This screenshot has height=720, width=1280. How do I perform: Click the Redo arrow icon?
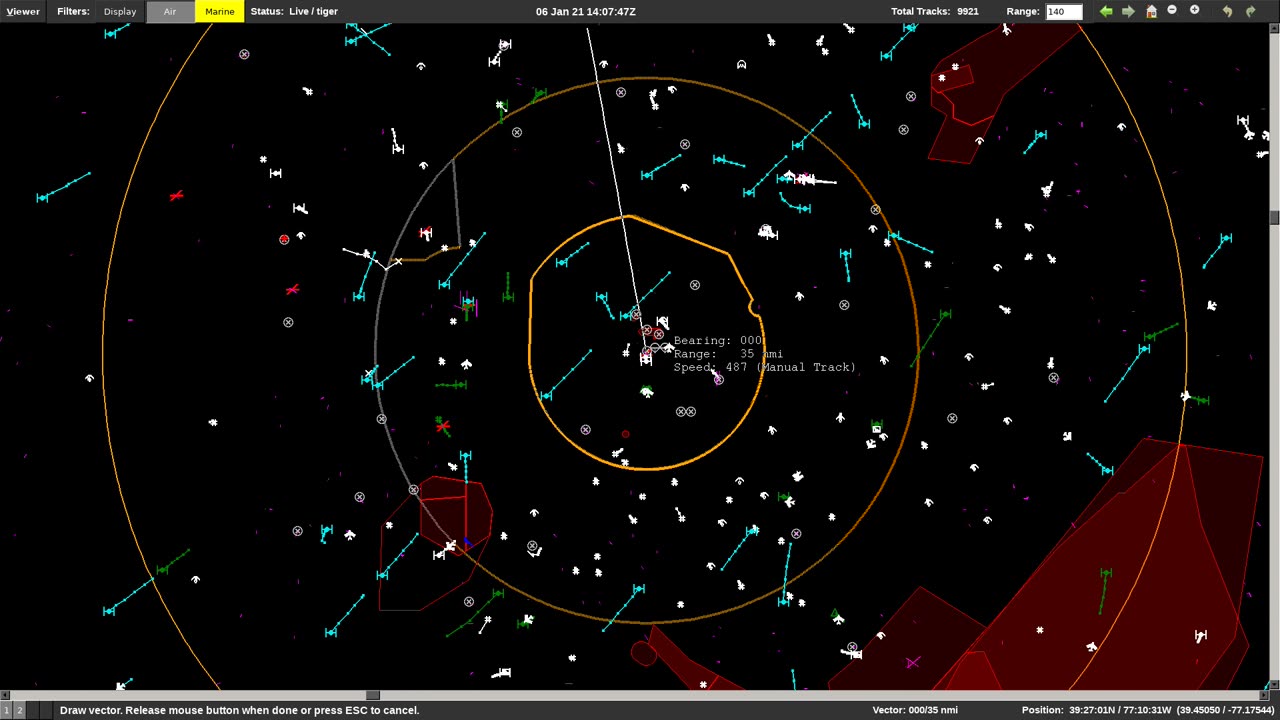point(1250,11)
